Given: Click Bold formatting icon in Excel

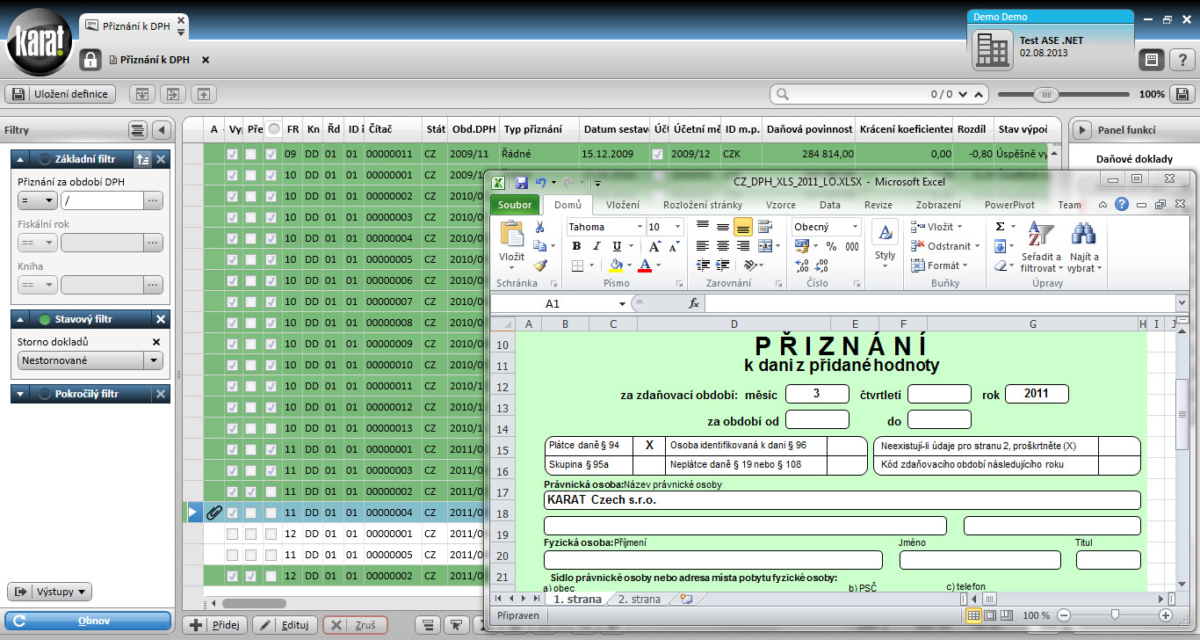Looking at the screenshot, I should click(576, 246).
